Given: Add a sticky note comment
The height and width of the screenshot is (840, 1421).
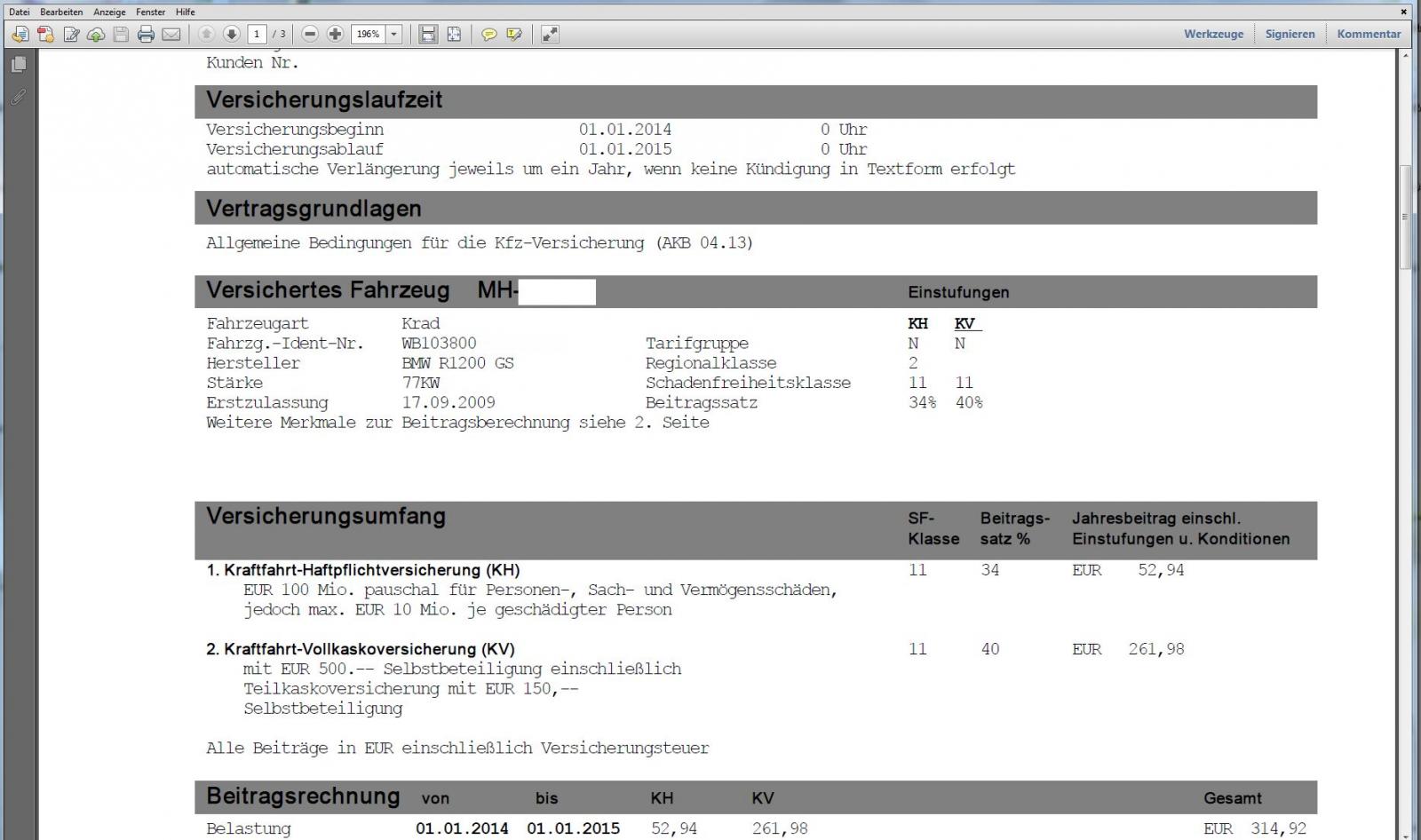Looking at the screenshot, I should 488,35.
